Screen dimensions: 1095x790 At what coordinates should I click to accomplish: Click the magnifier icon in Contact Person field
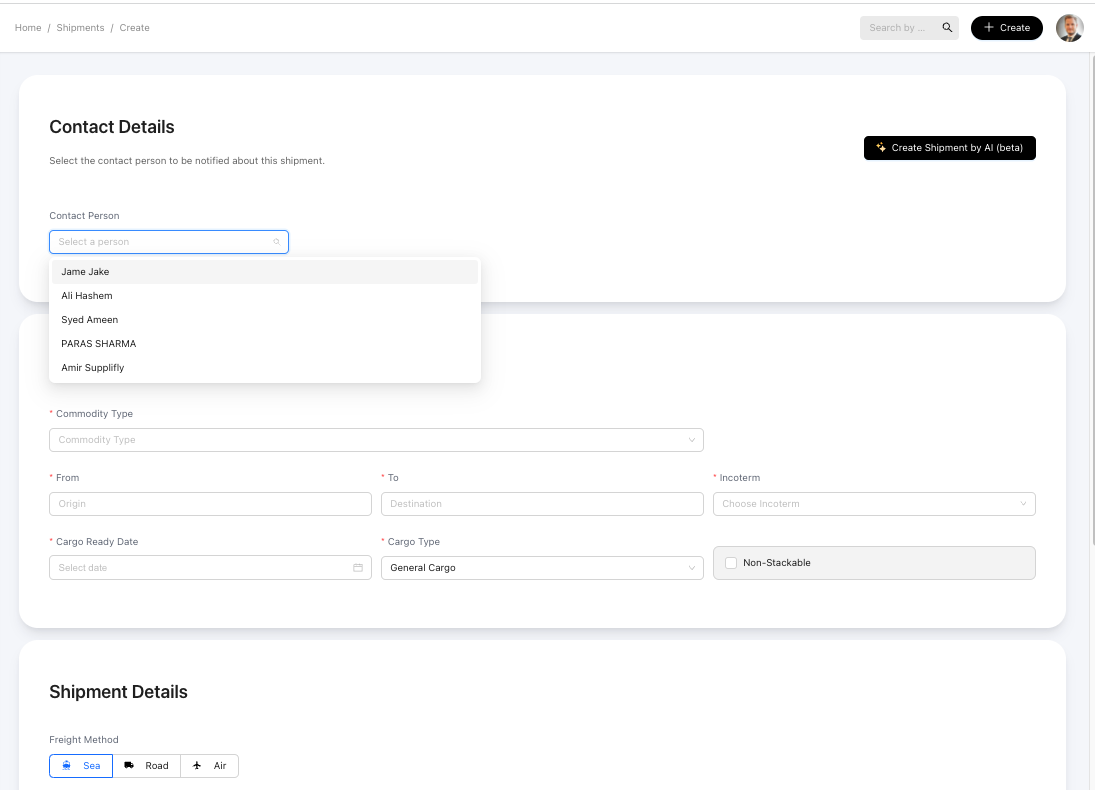pos(277,242)
